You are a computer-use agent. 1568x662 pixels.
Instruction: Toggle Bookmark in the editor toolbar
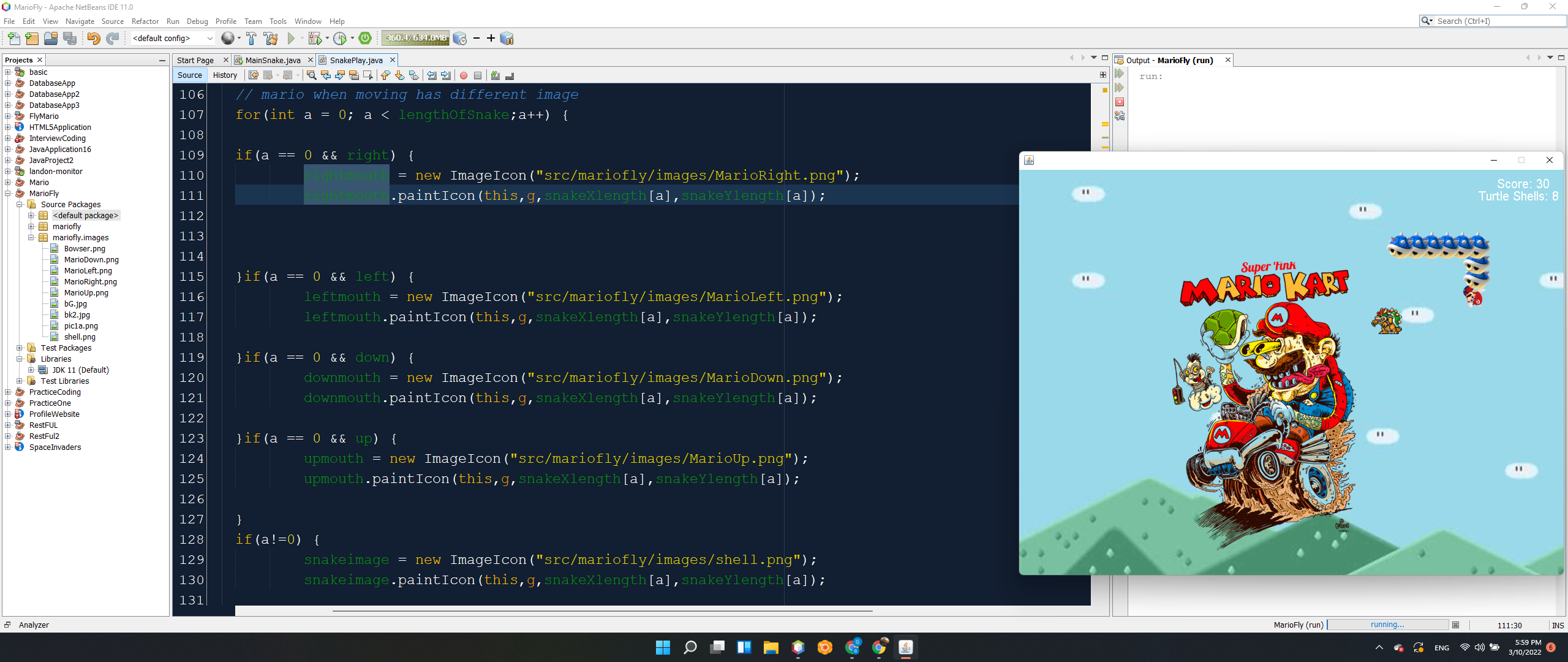pyautogui.click(x=413, y=75)
